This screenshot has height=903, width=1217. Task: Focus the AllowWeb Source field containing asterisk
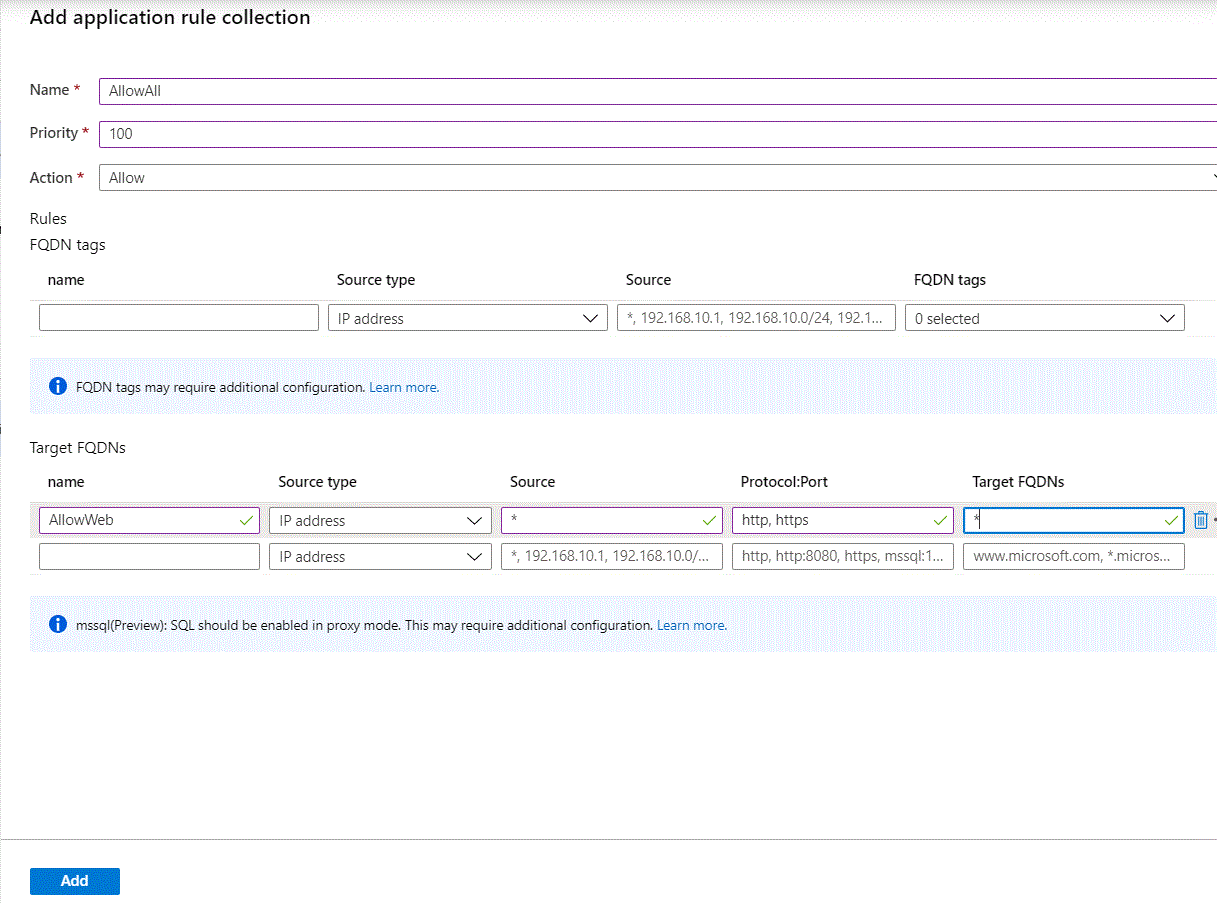[x=603, y=521]
